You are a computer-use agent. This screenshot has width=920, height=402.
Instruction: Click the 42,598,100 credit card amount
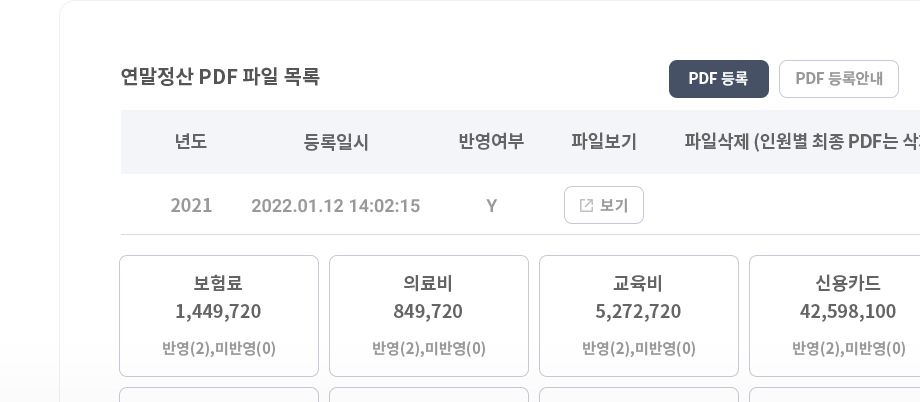[x=848, y=312]
